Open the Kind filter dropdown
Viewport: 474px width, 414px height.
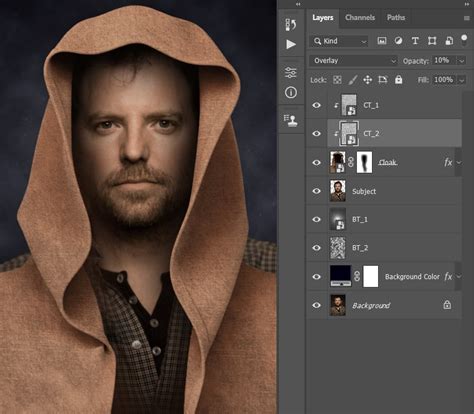339,41
